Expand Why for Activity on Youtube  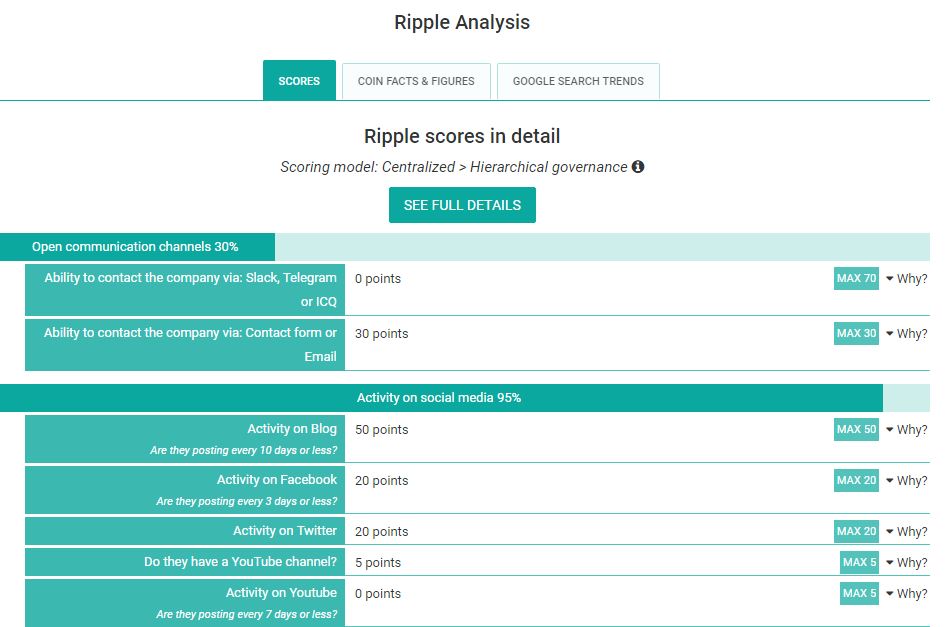(906, 594)
